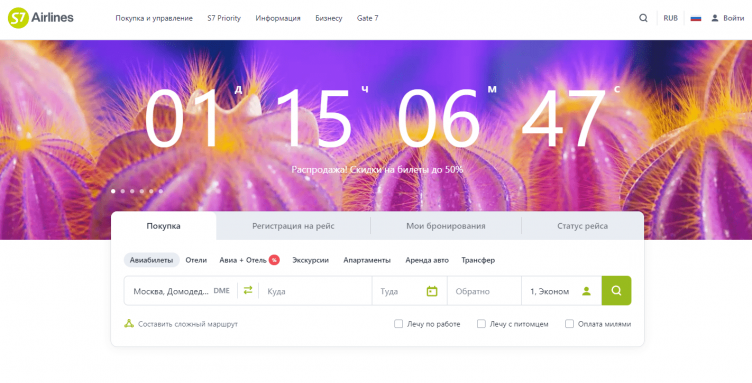752x383 pixels.
Task: Select the second banner slide dot
Action: (x=123, y=191)
